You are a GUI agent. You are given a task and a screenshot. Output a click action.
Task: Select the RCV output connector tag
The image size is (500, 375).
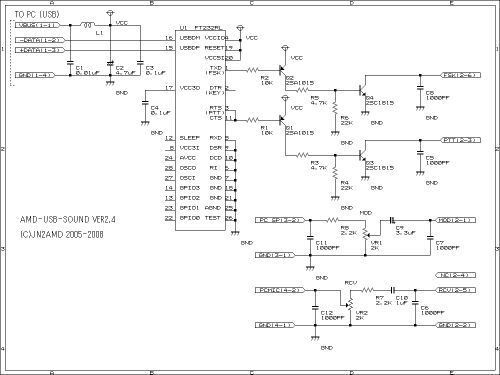tap(455, 290)
